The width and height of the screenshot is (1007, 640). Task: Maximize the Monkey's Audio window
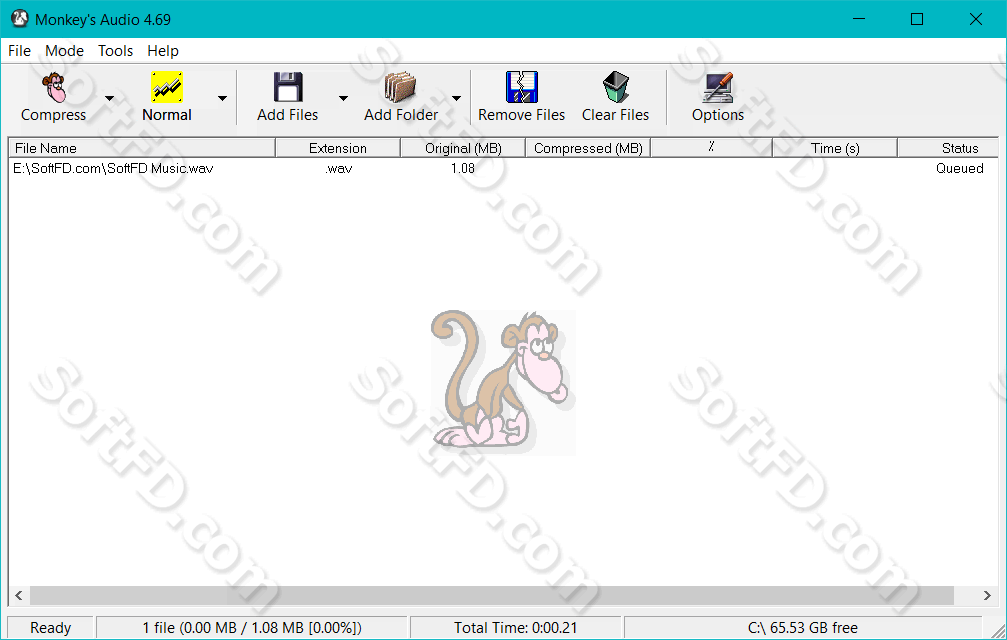click(x=917, y=19)
